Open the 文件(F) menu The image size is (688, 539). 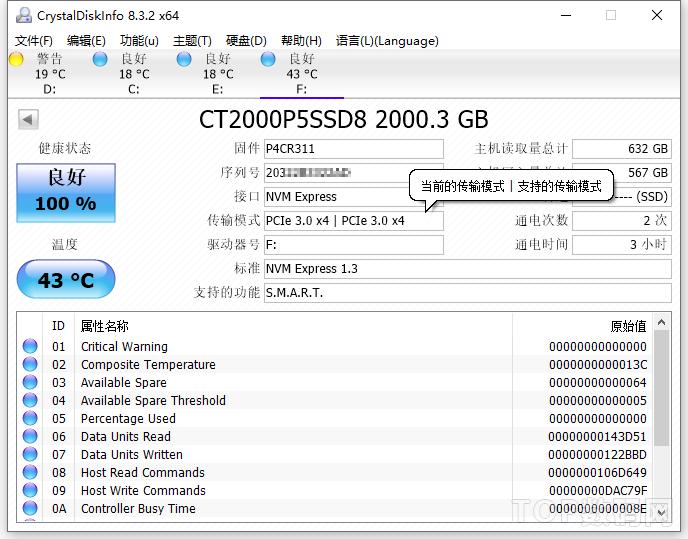[34, 41]
